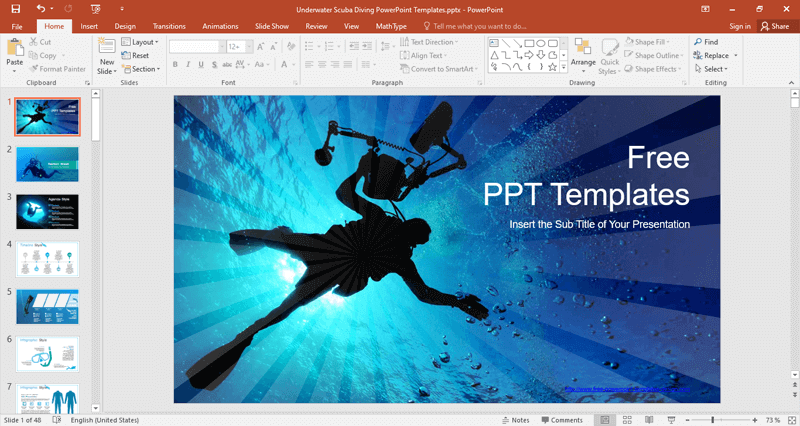Switch to Insert tab
The image size is (800, 426).
tap(89, 26)
